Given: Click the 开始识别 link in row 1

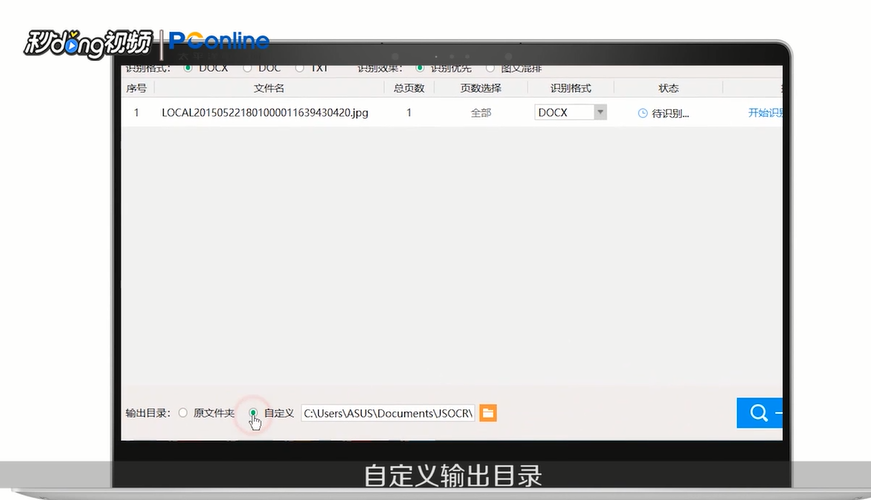Looking at the screenshot, I should pos(765,113).
